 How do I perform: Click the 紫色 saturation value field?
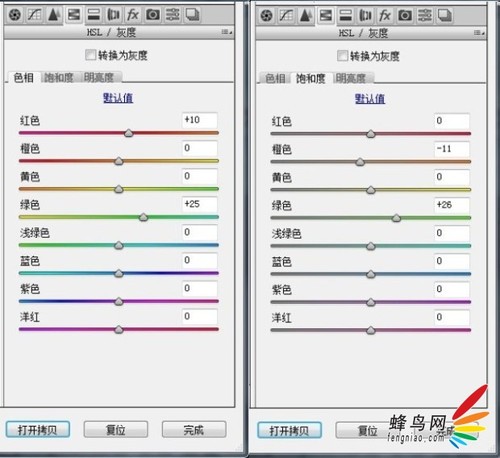(452, 289)
